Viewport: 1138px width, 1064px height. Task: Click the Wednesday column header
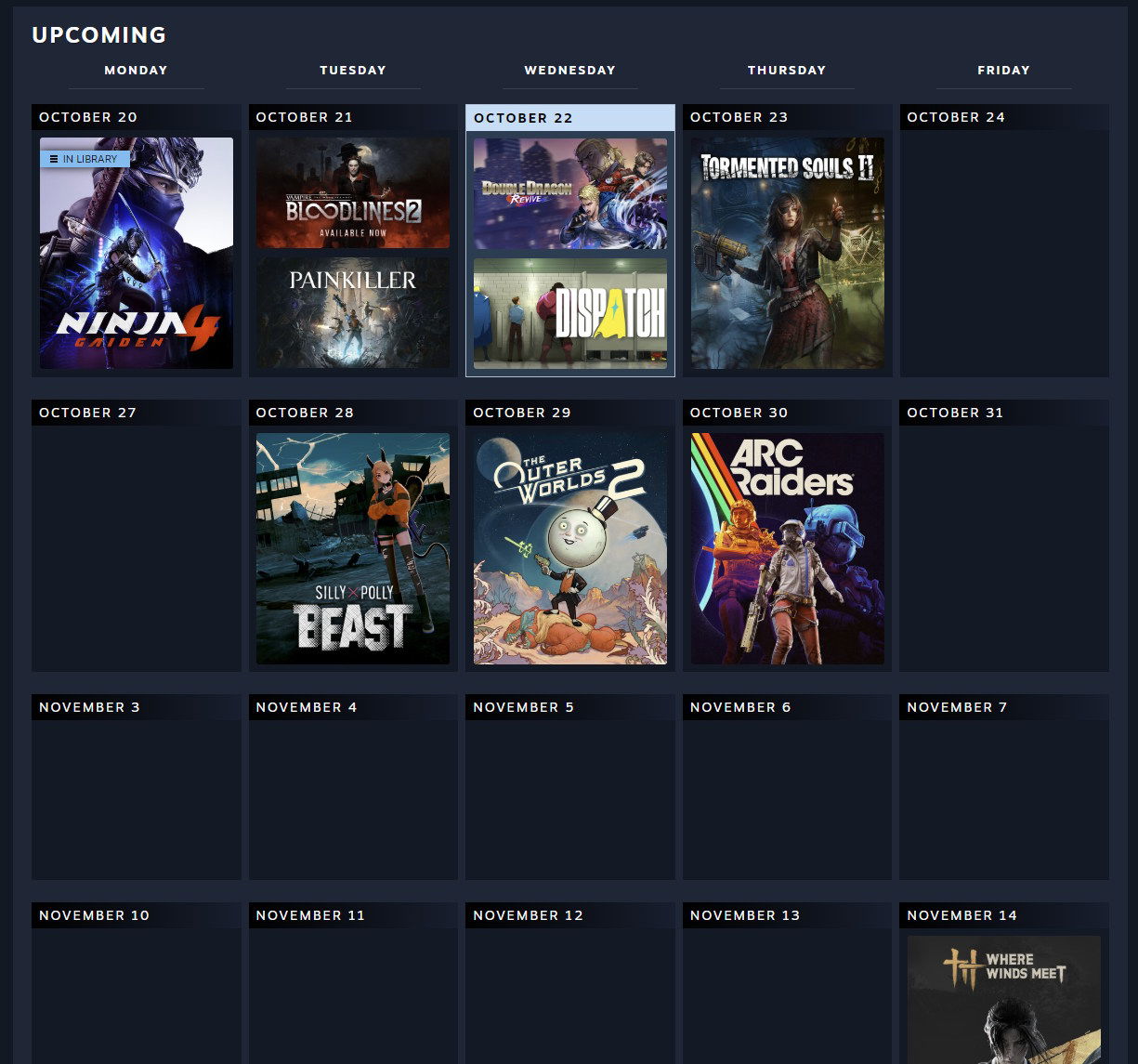point(569,71)
